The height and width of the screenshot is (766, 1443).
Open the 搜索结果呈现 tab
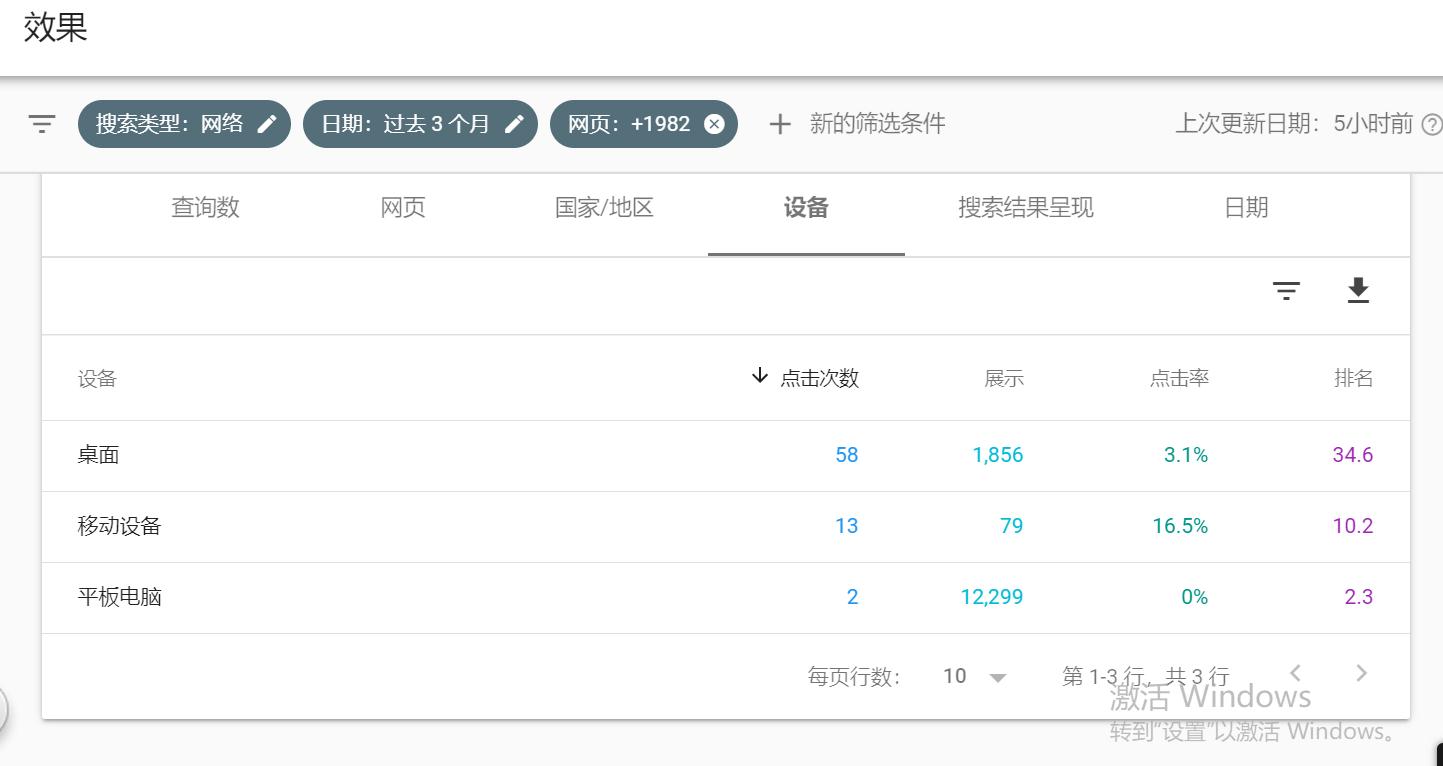1025,207
